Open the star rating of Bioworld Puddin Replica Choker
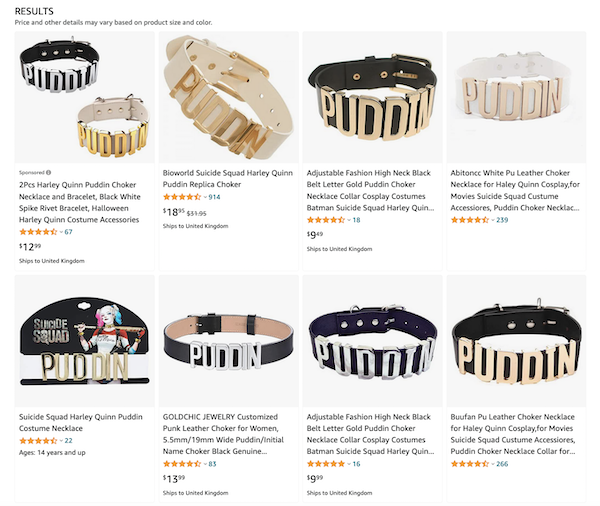This screenshot has width=600, height=506. pos(182,197)
